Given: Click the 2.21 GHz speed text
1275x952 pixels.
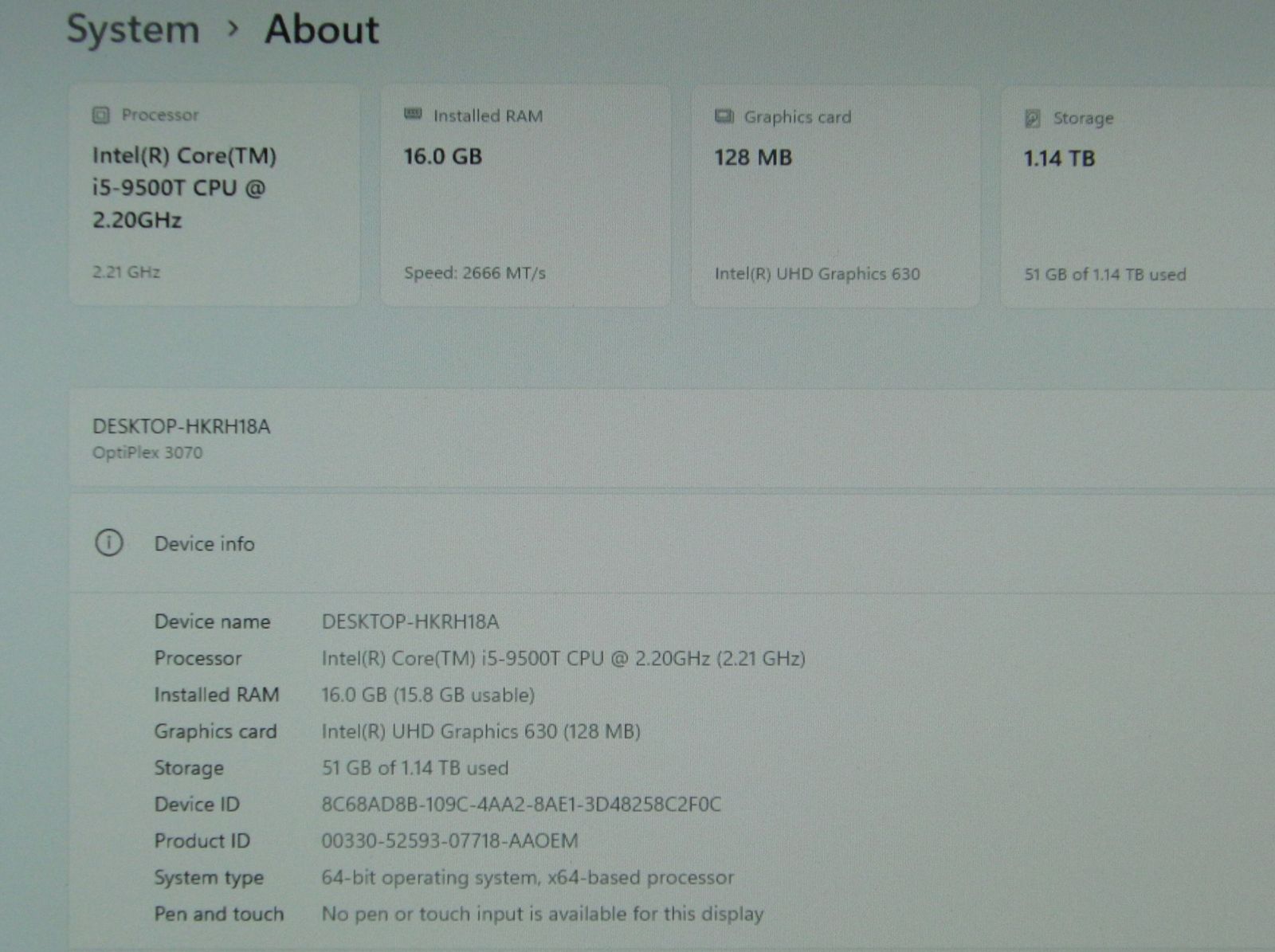Looking at the screenshot, I should click(126, 272).
